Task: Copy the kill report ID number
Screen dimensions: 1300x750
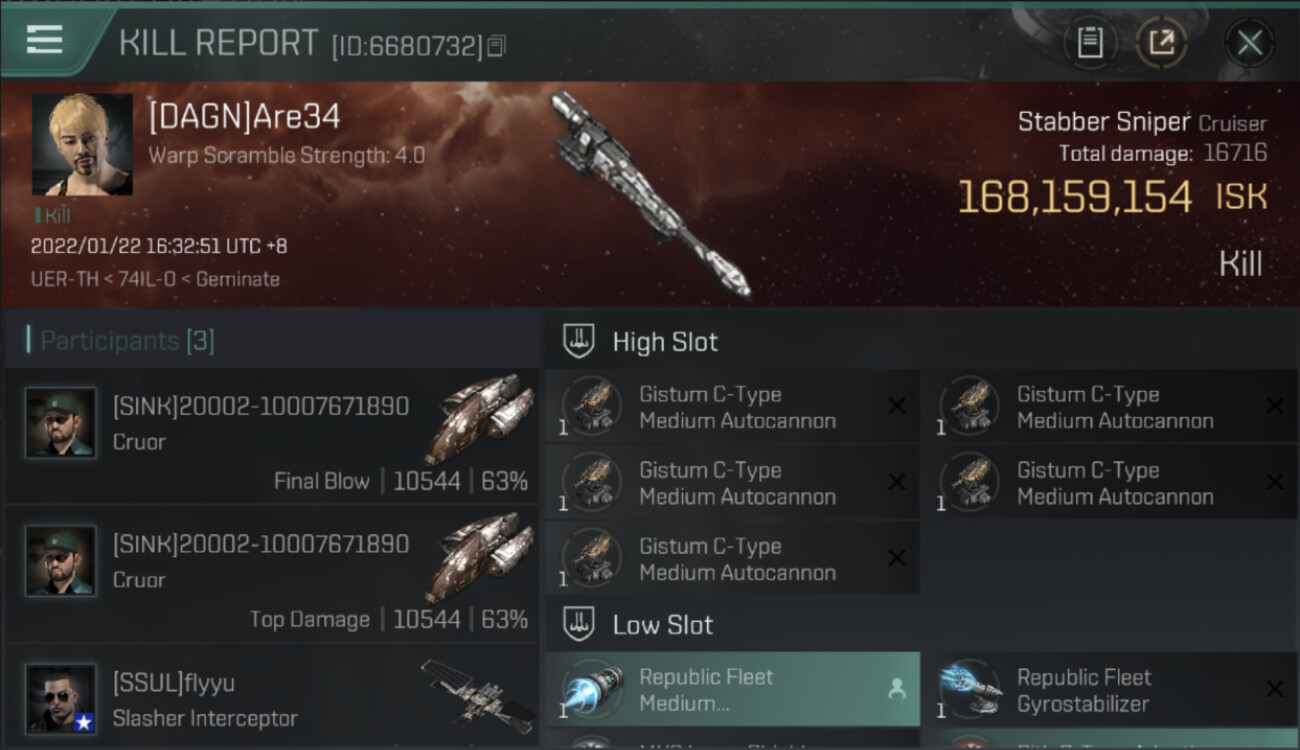Action: click(497, 45)
